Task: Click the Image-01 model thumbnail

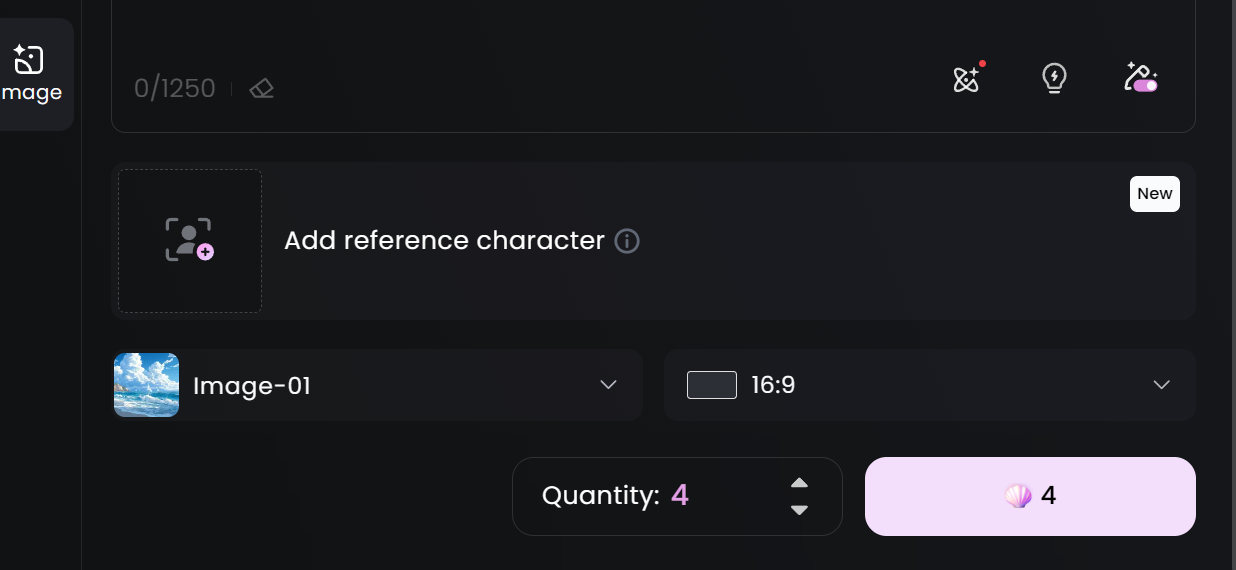Action: click(147, 385)
